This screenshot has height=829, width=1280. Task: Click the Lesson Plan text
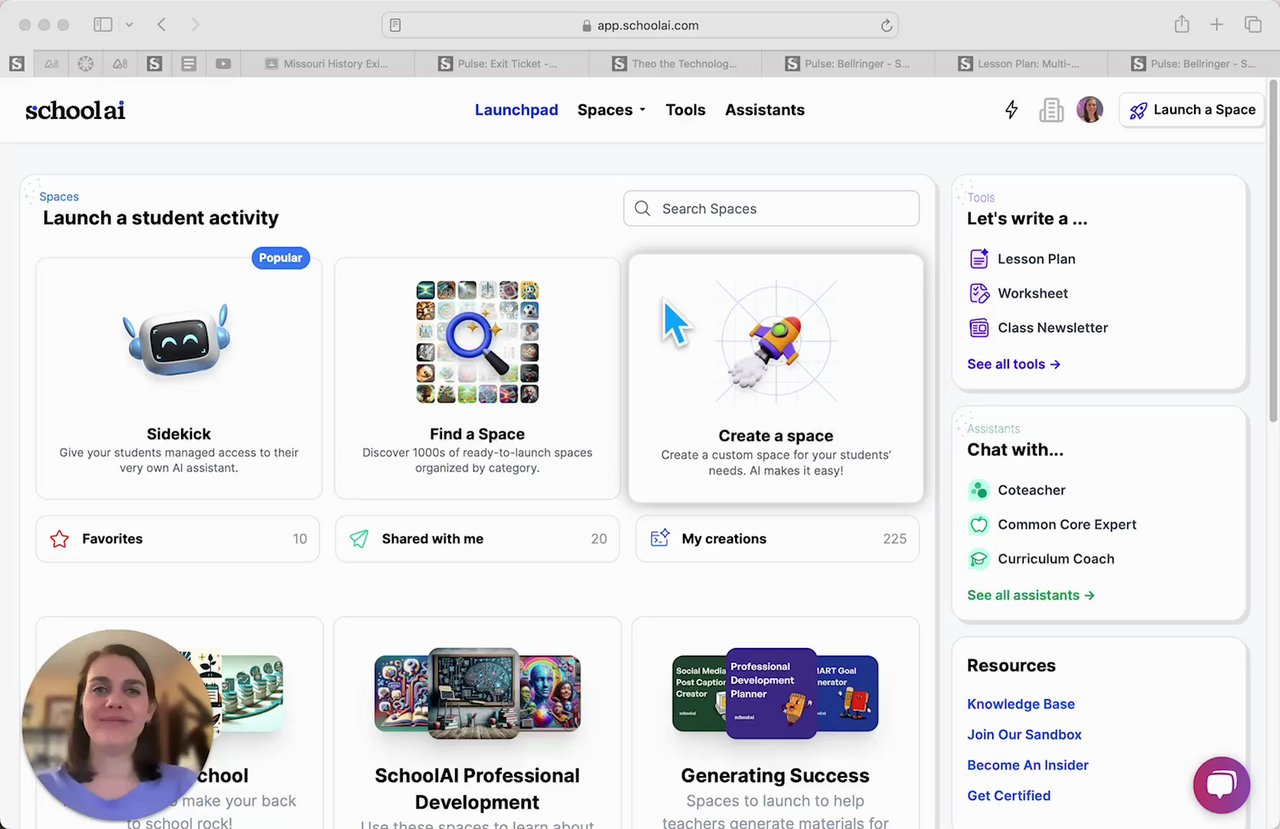1036,259
